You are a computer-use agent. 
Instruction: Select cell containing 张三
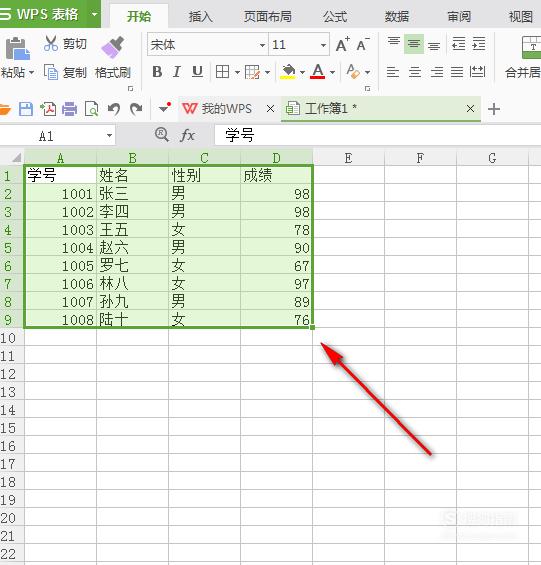point(132,193)
